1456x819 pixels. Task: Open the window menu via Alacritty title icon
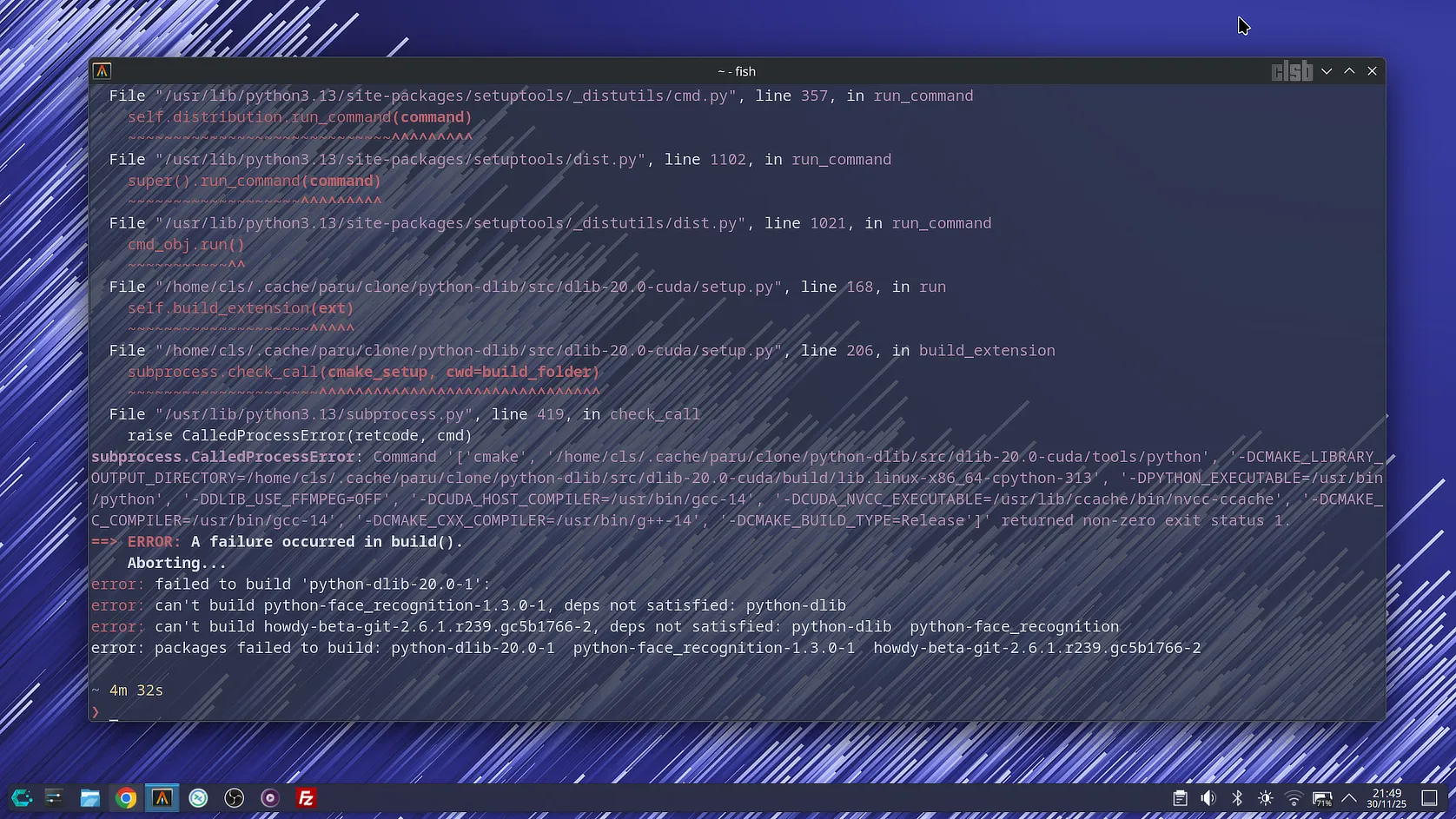click(x=103, y=71)
